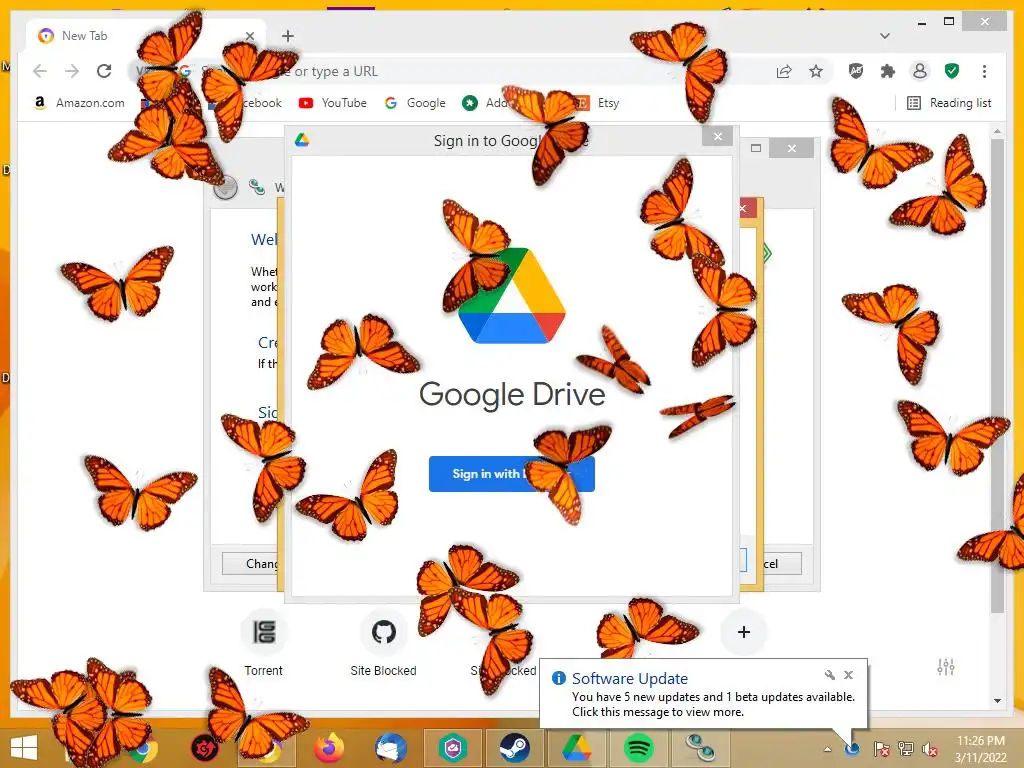Screen dimensions: 1024x768
Task: Click the browser forward arrow
Action: pyautogui.click(x=72, y=71)
